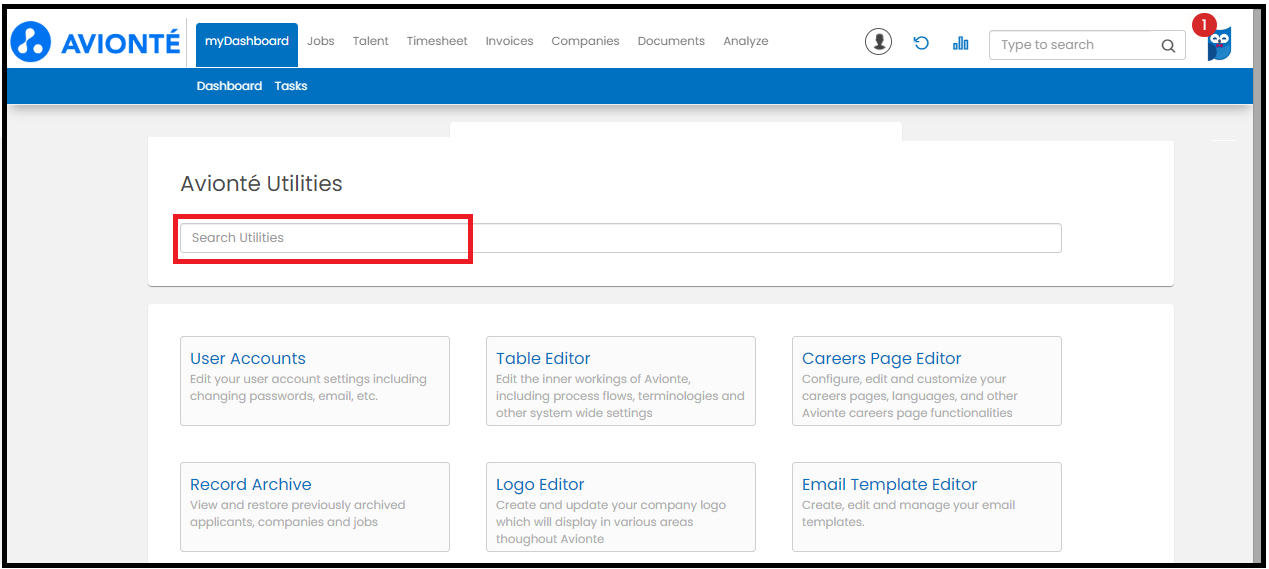Click the Avionté Utilities heading
This screenshot has height=569, width=1269.
(x=261, y=184)
